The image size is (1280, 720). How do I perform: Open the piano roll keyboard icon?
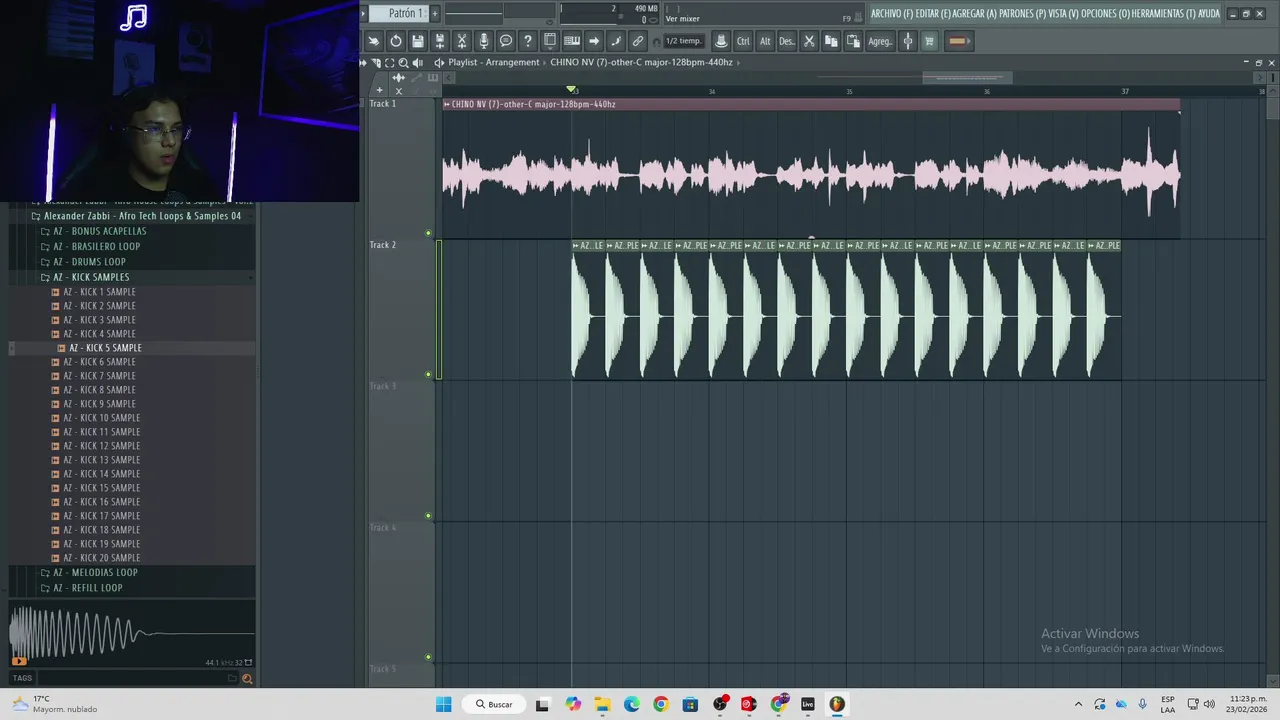(x=572, y=41)
